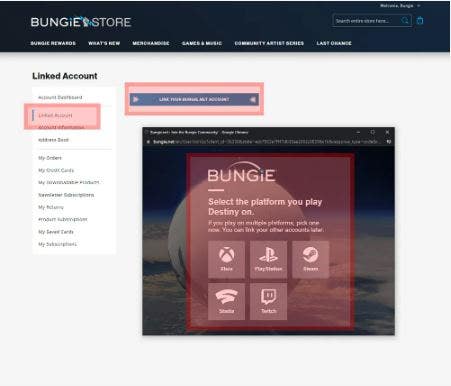Open the Last Chance menu
The height and width of the screenshot is (386, 451).
pos(334,43)
